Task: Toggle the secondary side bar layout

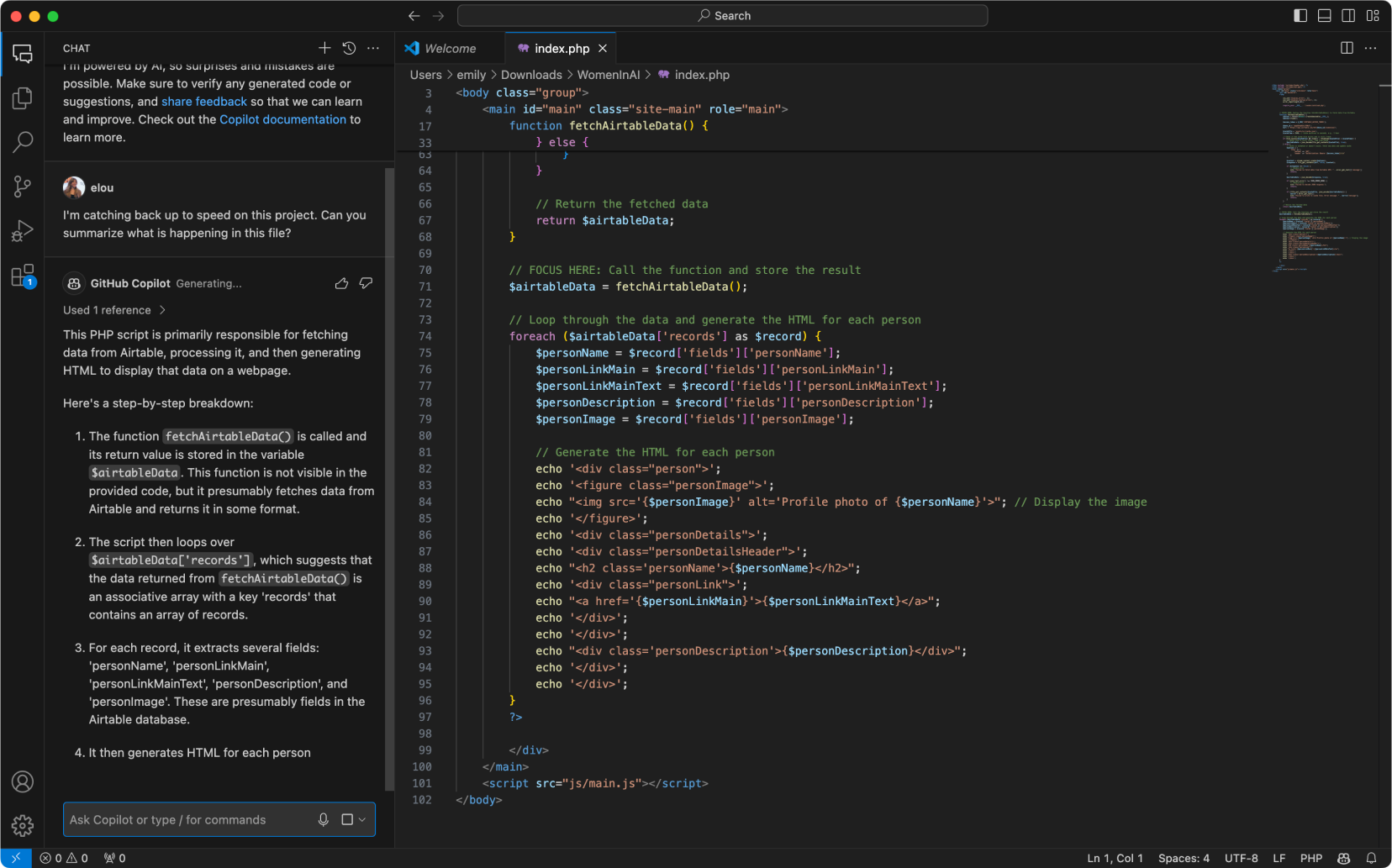Action: pyautogui.click(x=1348, y=16)
